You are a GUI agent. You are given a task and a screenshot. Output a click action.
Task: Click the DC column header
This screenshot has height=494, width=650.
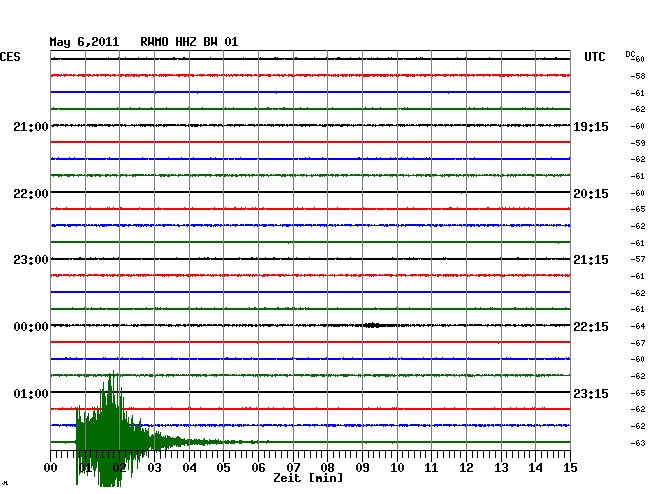(630, 54)
